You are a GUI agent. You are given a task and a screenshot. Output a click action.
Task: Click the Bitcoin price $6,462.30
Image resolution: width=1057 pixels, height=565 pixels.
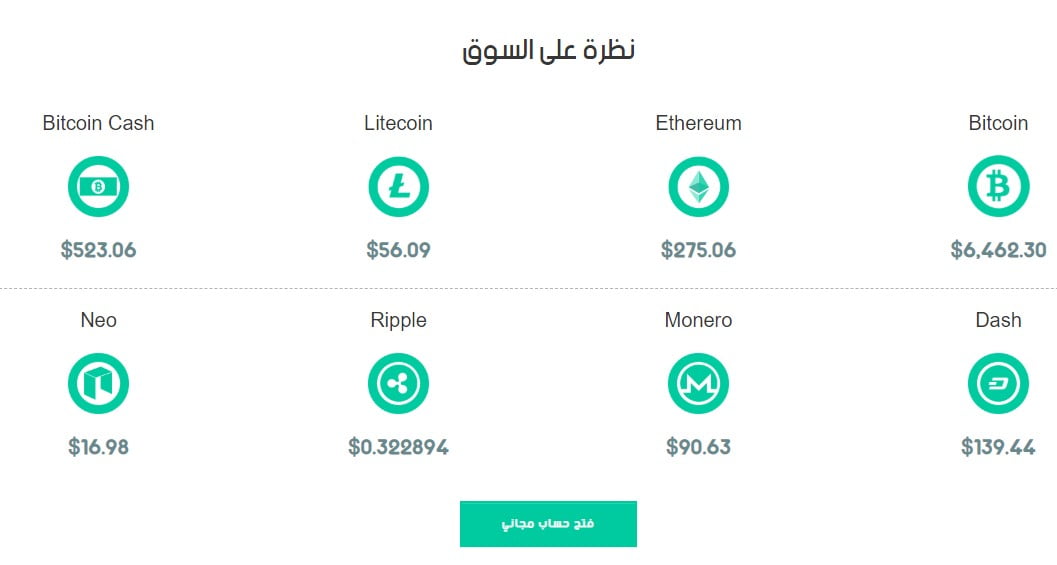pos(998,250)
